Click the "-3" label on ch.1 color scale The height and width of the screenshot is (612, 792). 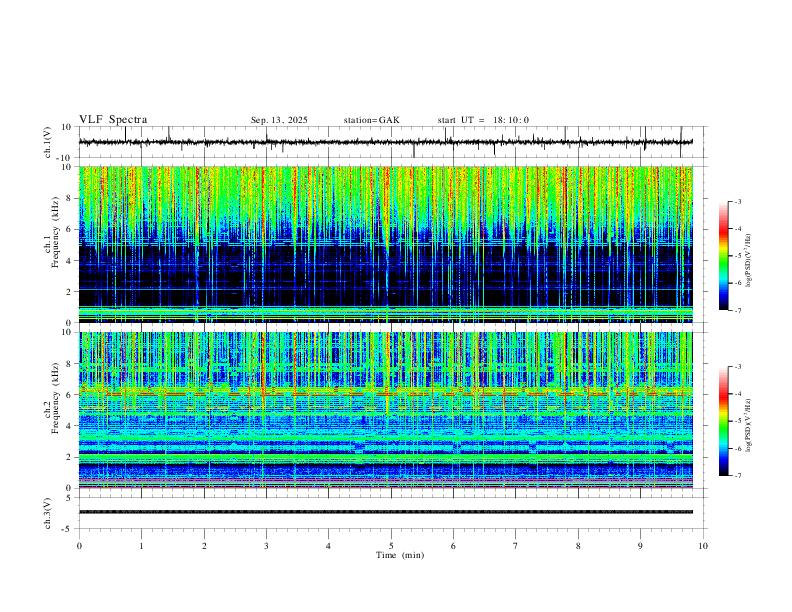[x=737, y=201]
